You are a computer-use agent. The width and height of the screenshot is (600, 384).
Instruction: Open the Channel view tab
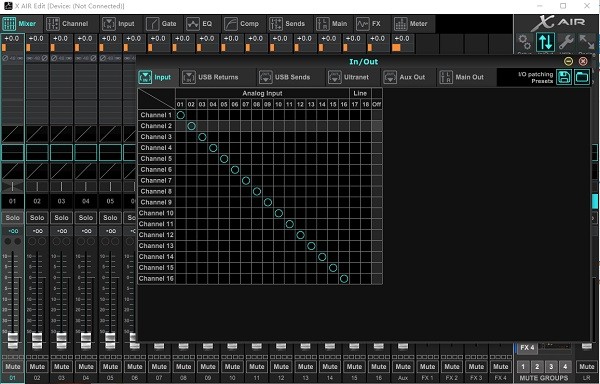point(67,24)
